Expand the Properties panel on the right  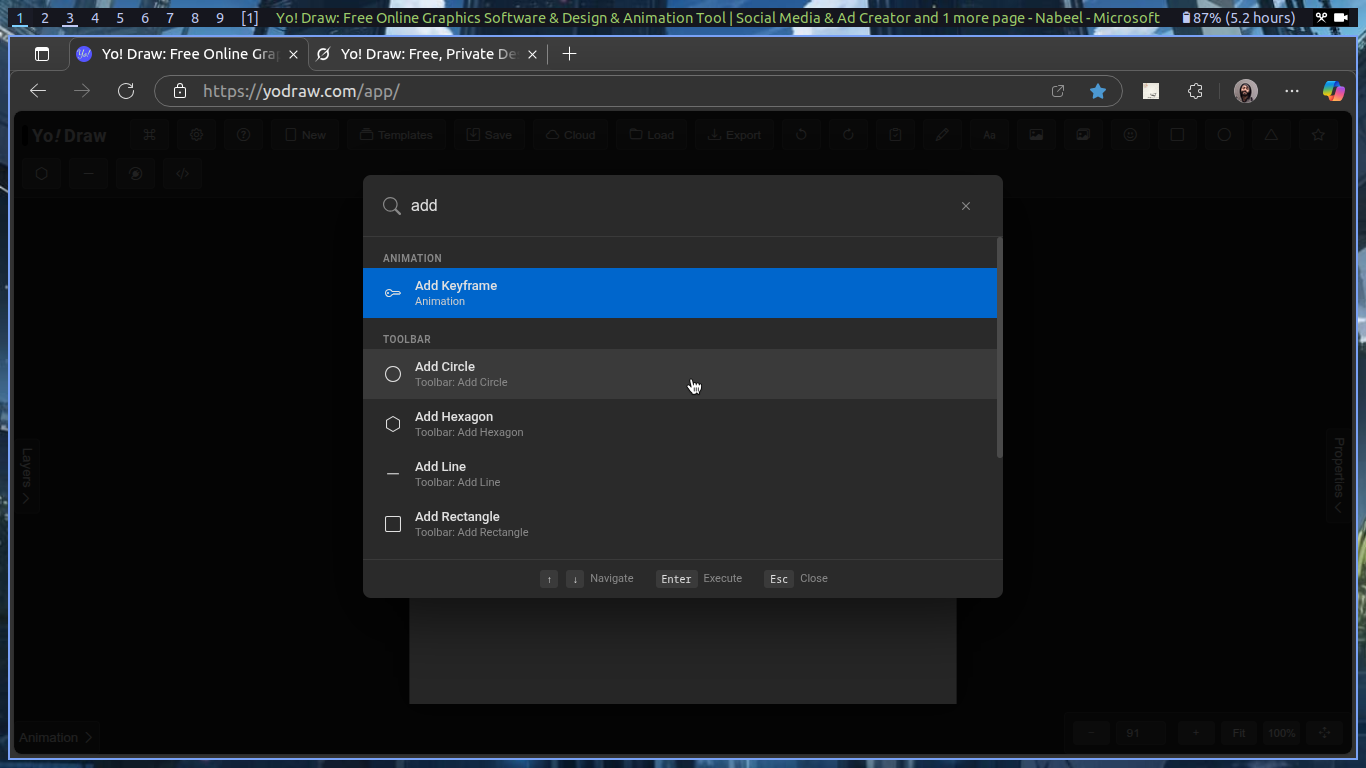click(1338, 476)
